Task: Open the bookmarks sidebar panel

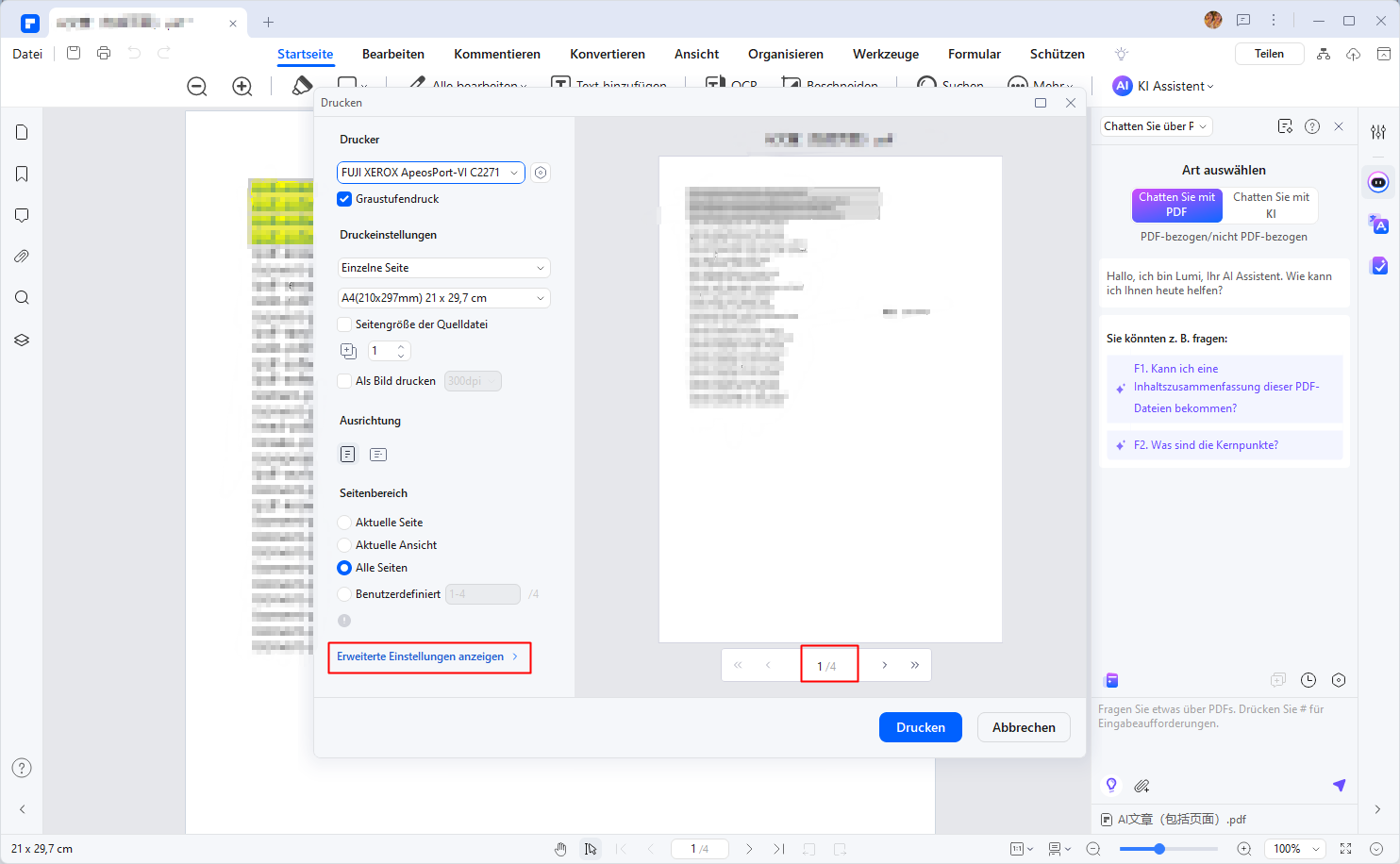Action: click(22, 174)
